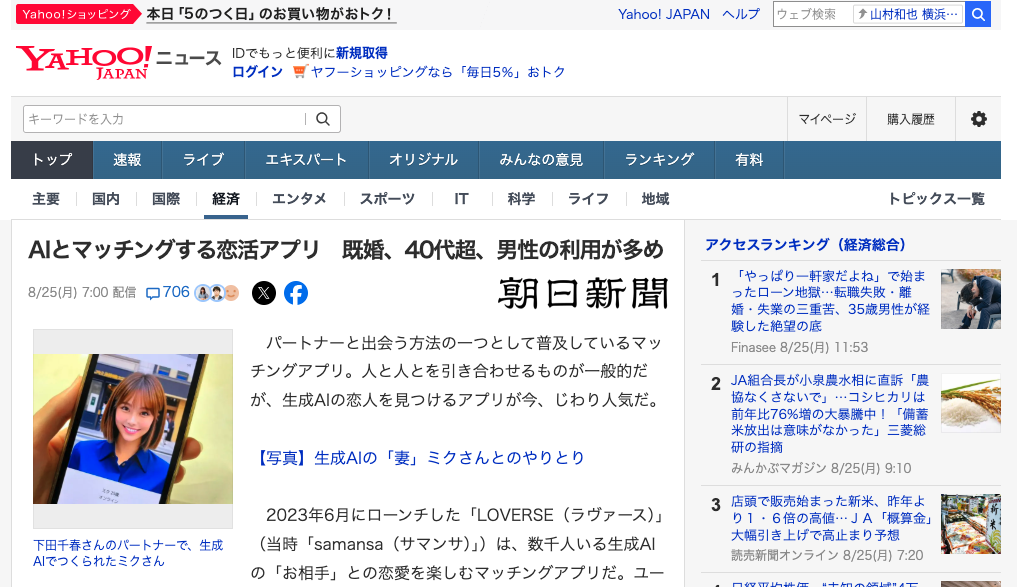Click the keyword search magnifier icon
The image size is (1017, 587).
323,119
